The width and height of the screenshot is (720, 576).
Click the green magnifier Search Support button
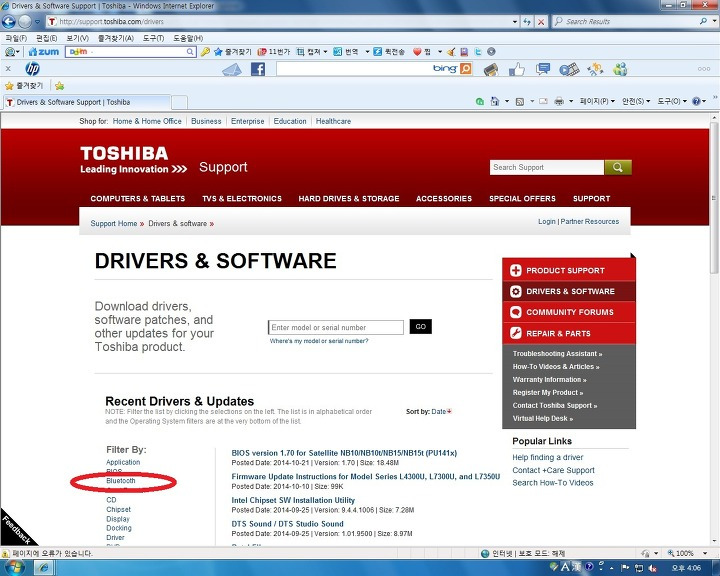coord(618,167)
